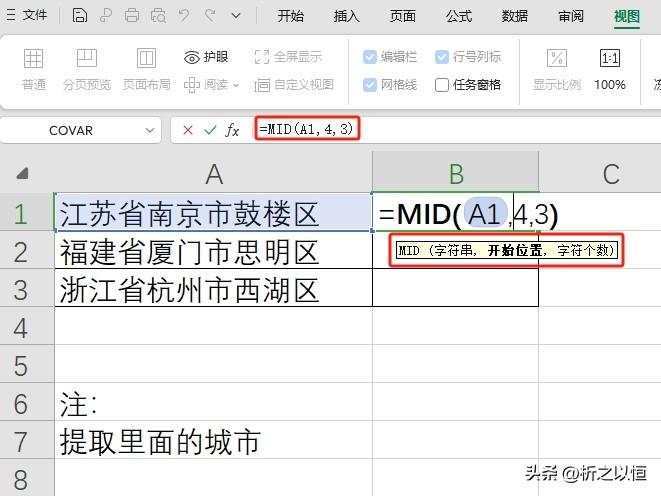Select column A header

click(214, 174)
